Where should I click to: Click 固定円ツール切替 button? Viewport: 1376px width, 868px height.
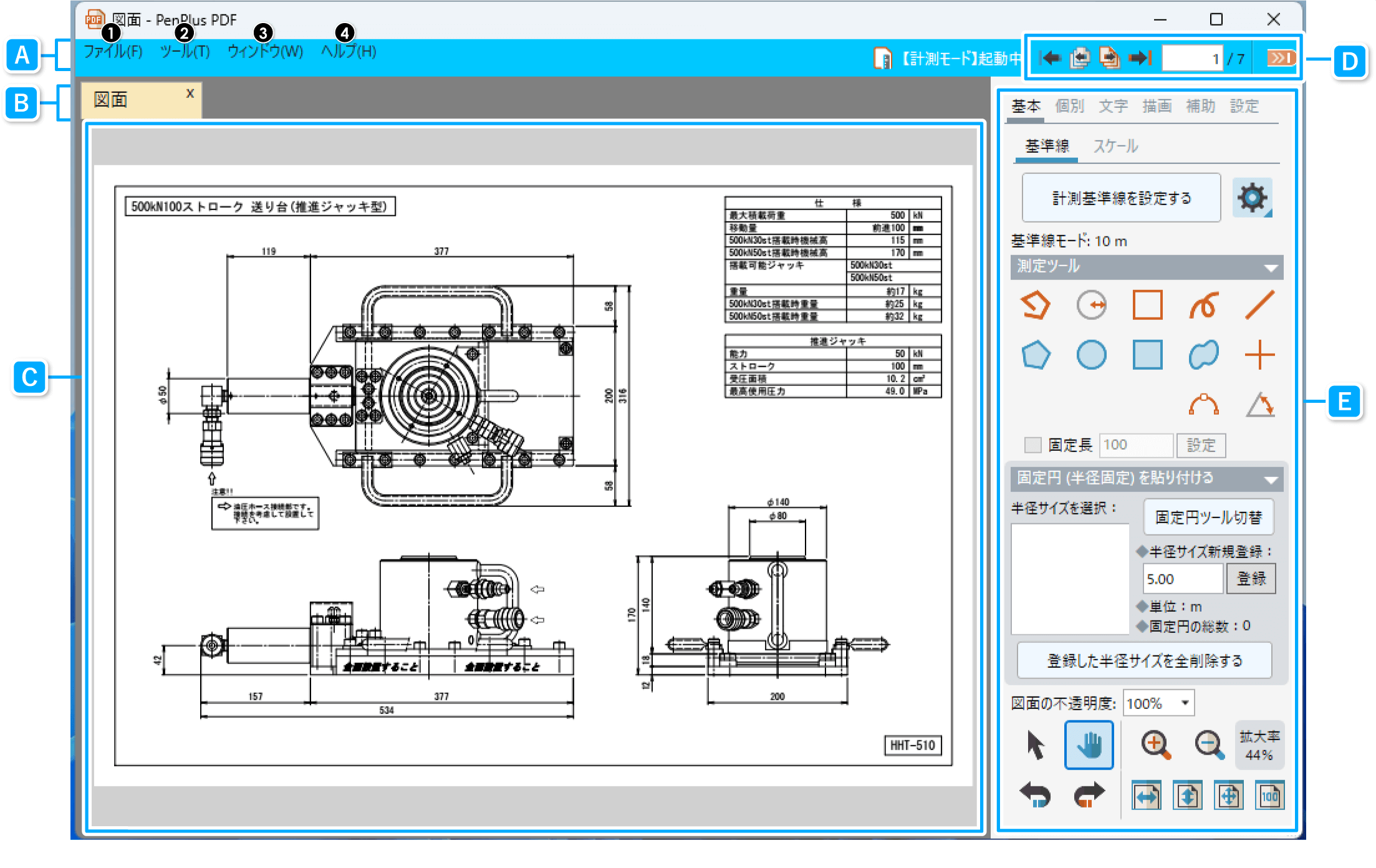(x=1208, y=518)
